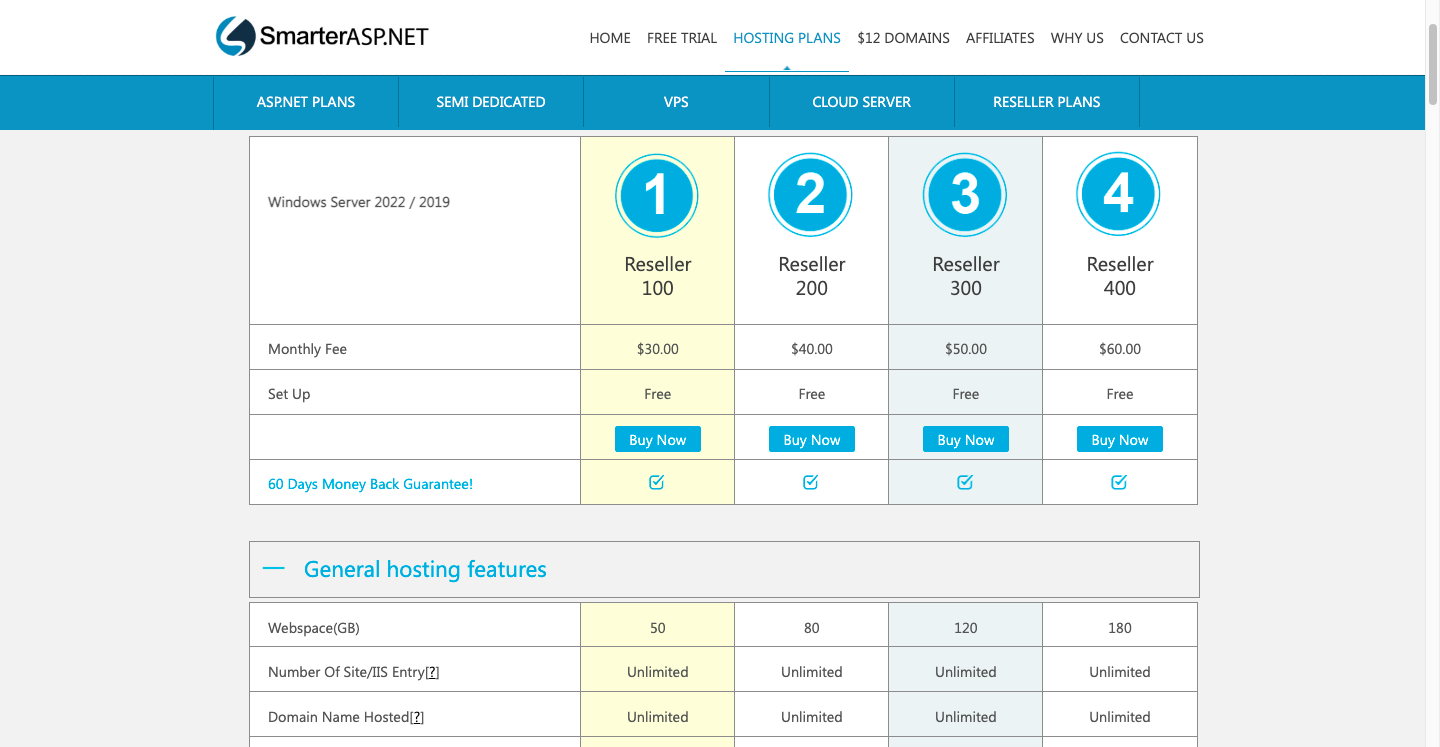The image size is (1440, 747).
Task: Click the Reseller 300 number 3 badge
Action: tap(965, 195)
